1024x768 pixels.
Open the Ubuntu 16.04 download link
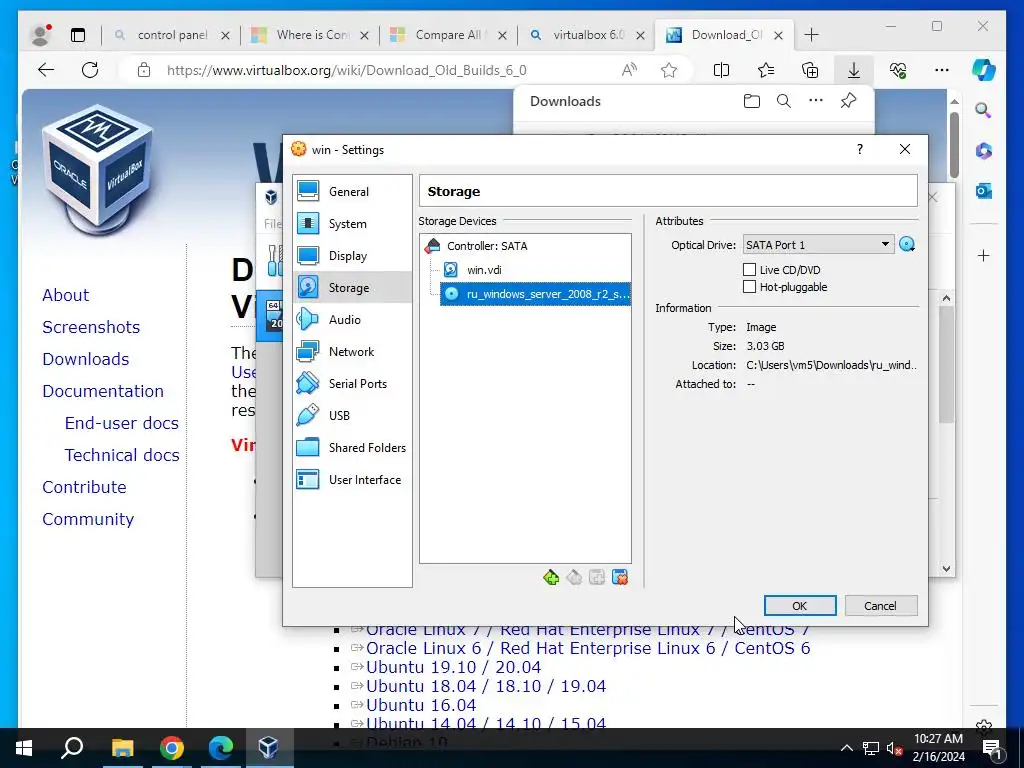(x=421, y=705)
